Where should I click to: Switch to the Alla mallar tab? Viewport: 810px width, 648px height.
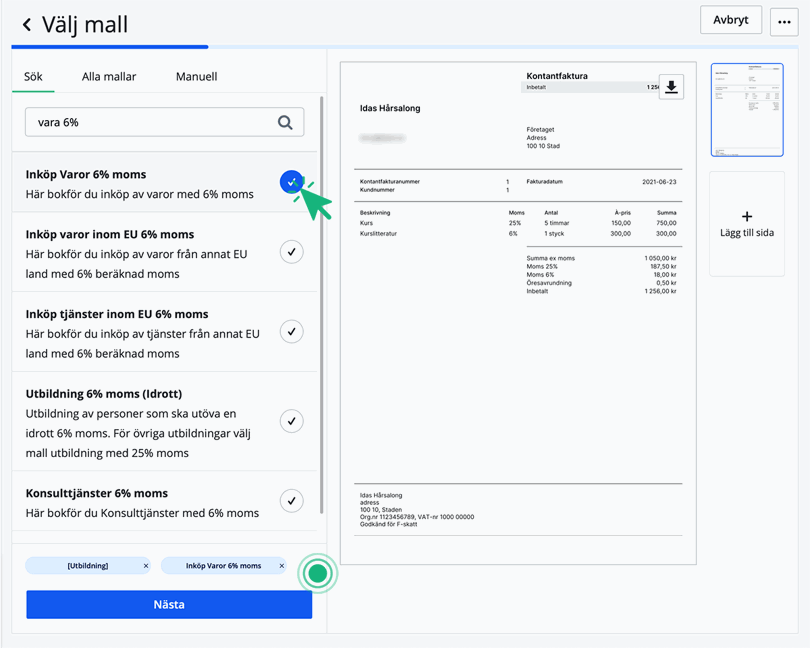coord(109,76)
